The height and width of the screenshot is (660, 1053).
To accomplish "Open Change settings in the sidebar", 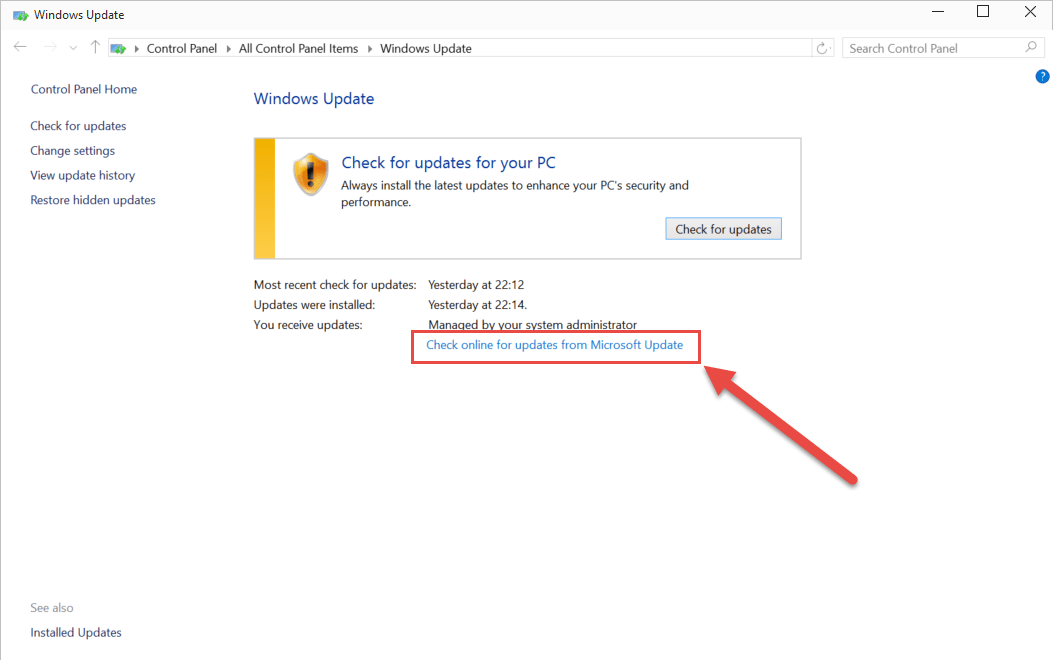I will [x=72, y=150].
